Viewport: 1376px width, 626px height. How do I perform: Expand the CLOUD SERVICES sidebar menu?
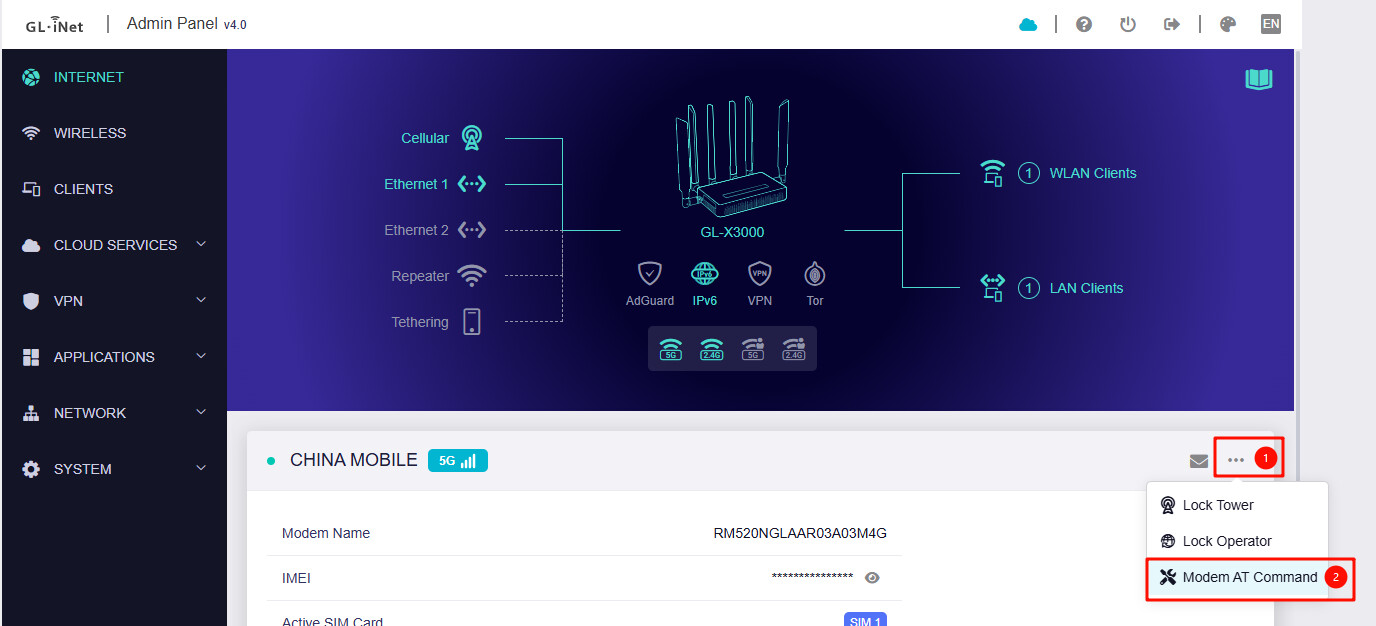(x=114, y=245)
